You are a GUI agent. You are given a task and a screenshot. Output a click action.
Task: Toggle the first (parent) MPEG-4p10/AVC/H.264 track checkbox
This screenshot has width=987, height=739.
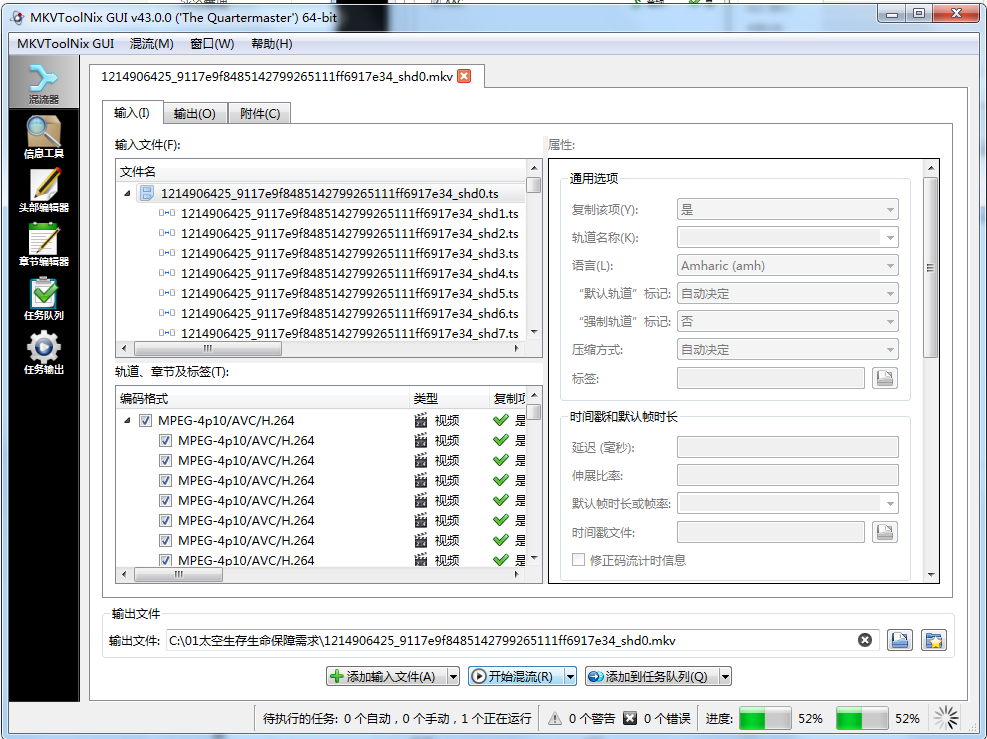[x=145, y=420]
